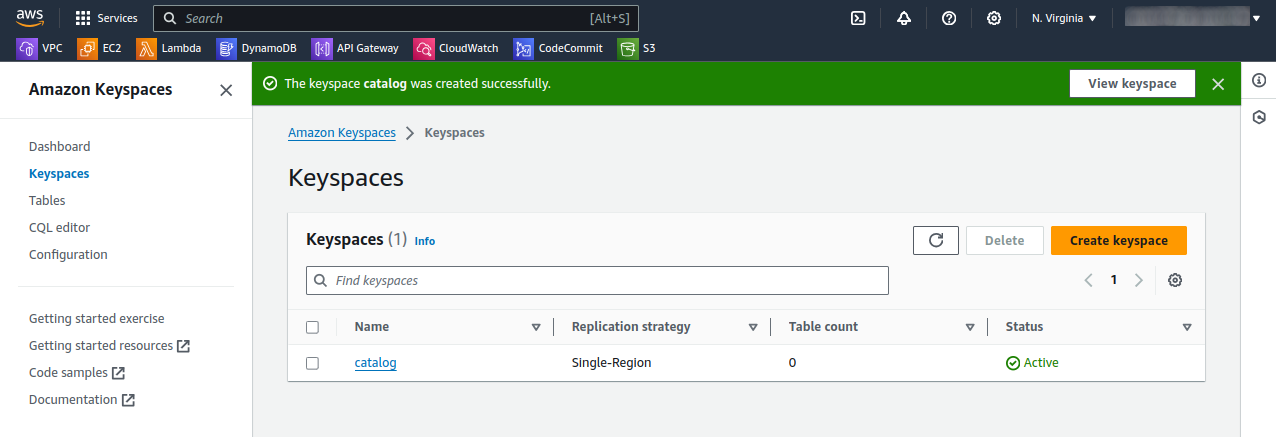Click the help question mark icon
Image resolution: width=1276 pixels, height=437 pixels.
coord(949,18)
